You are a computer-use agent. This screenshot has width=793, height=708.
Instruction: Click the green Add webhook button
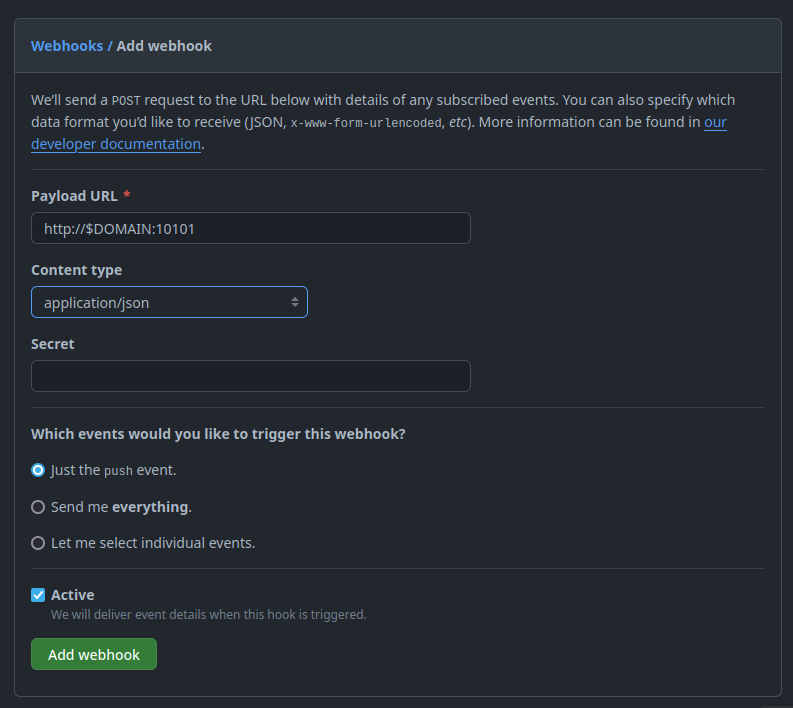coord(94,654)
